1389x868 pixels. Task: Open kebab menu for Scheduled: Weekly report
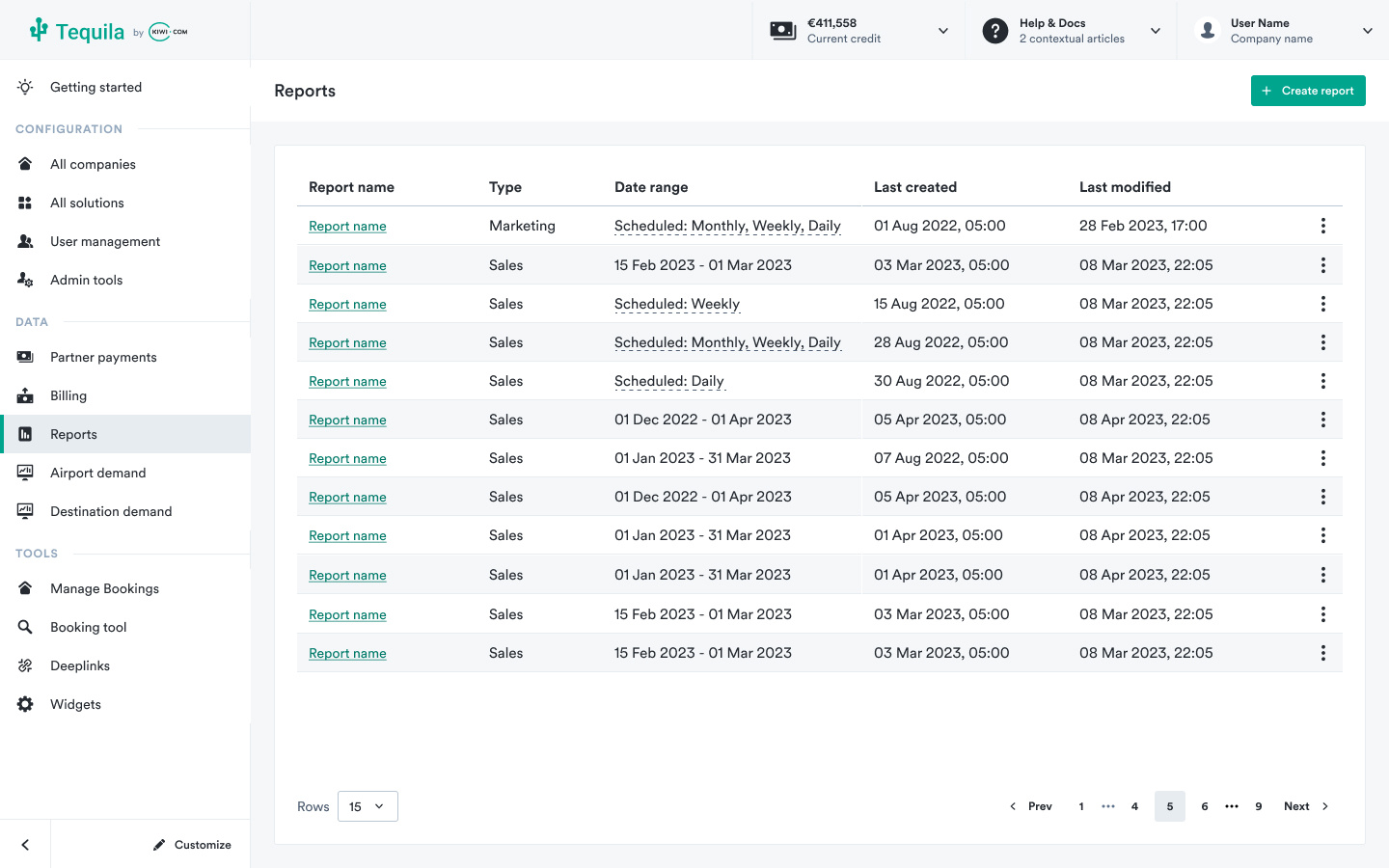(x=1322, y=304)
